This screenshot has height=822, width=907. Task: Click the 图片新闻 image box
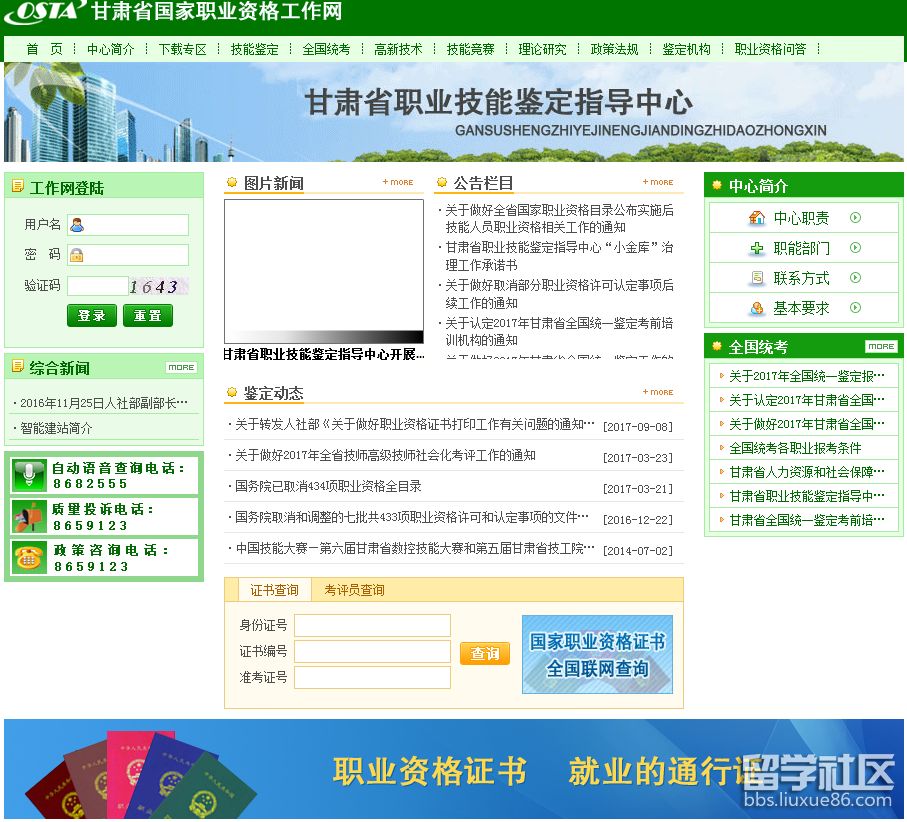tap(324, 271)
